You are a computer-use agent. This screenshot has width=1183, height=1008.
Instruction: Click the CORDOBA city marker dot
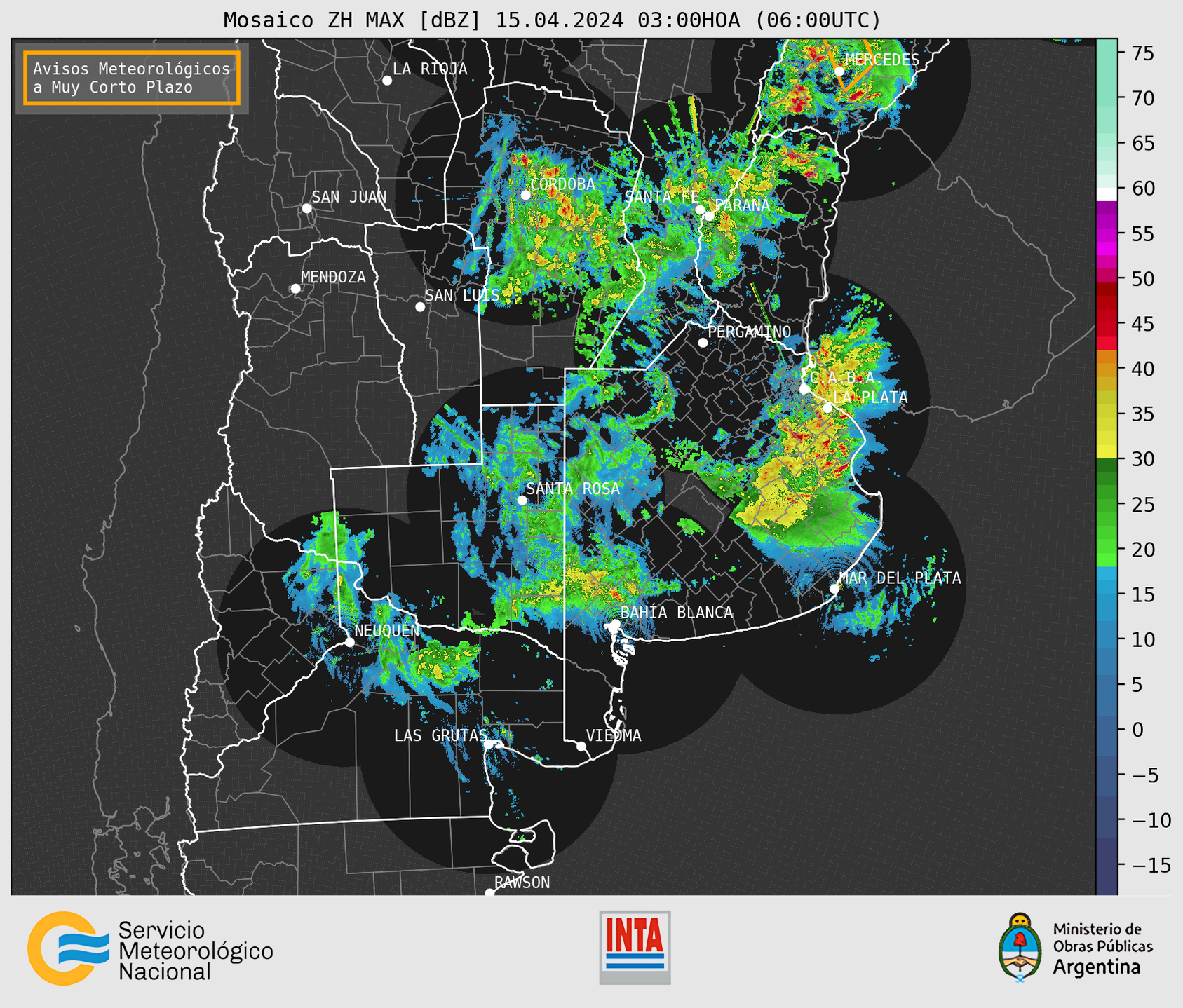pyautogui.click(x=525, y=195)
